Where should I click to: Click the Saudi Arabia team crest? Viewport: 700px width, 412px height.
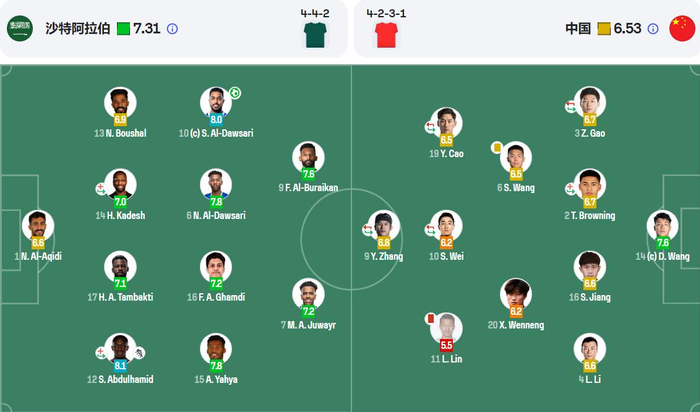point(20,29)
